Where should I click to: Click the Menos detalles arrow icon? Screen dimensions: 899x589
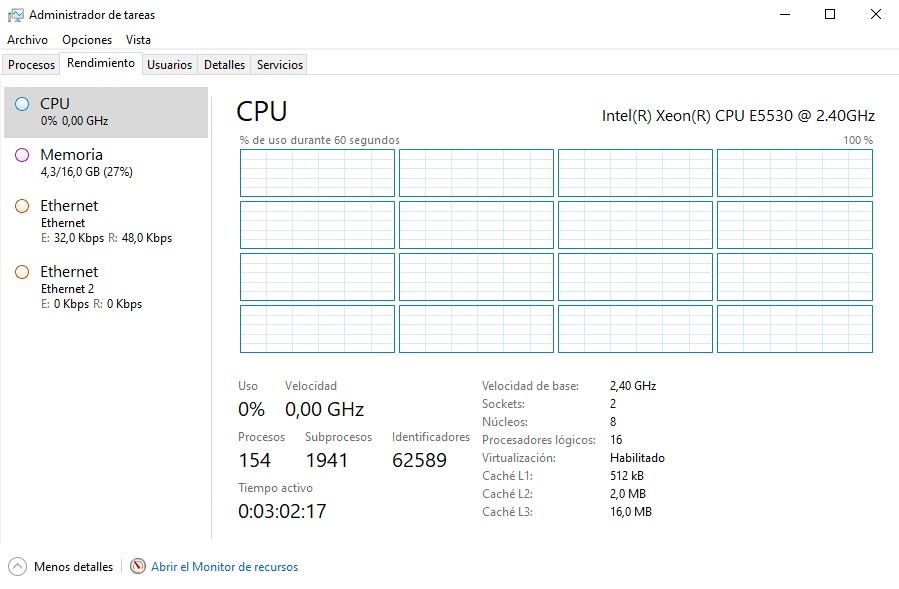(18, 567)
